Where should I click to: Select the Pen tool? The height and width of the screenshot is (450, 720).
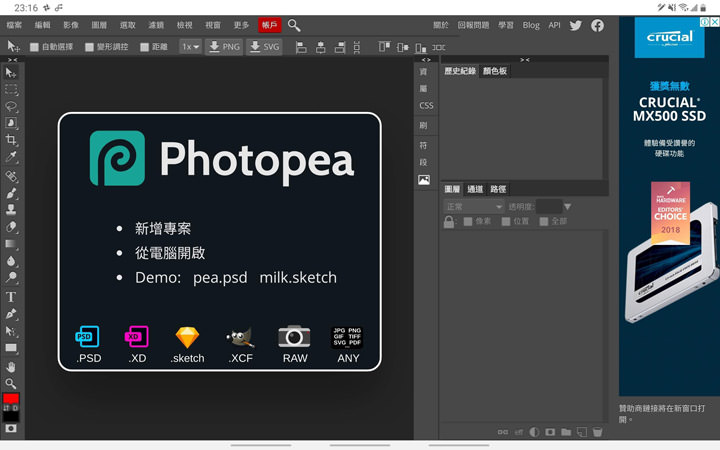point(11,314)
